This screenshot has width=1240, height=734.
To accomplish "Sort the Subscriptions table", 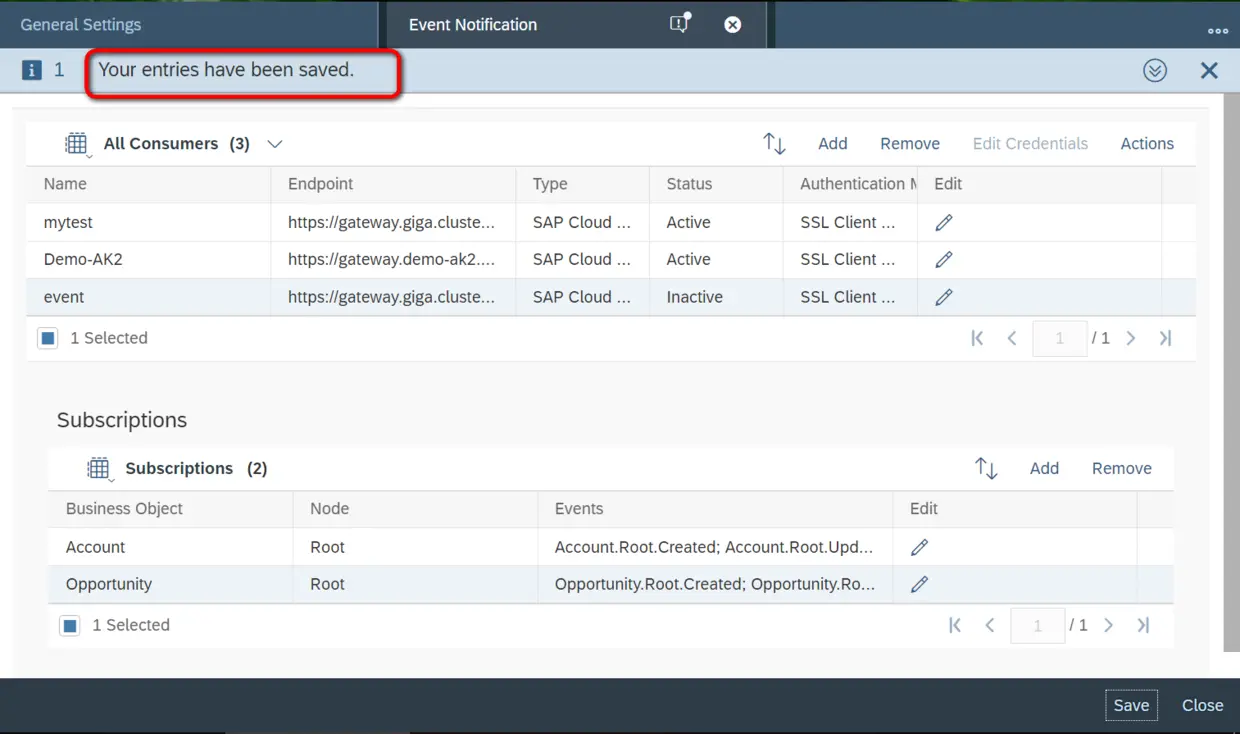I will [986, 468].
